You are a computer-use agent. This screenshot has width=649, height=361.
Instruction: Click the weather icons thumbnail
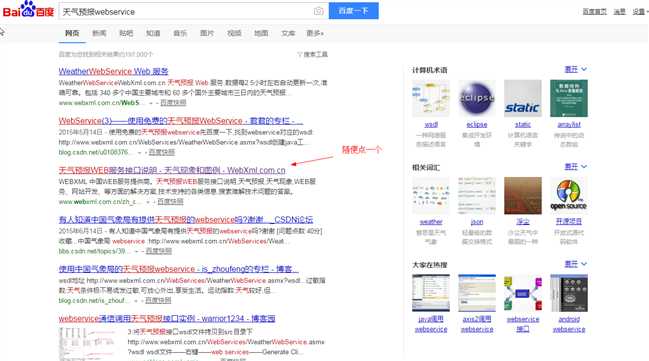coord(431,196)
